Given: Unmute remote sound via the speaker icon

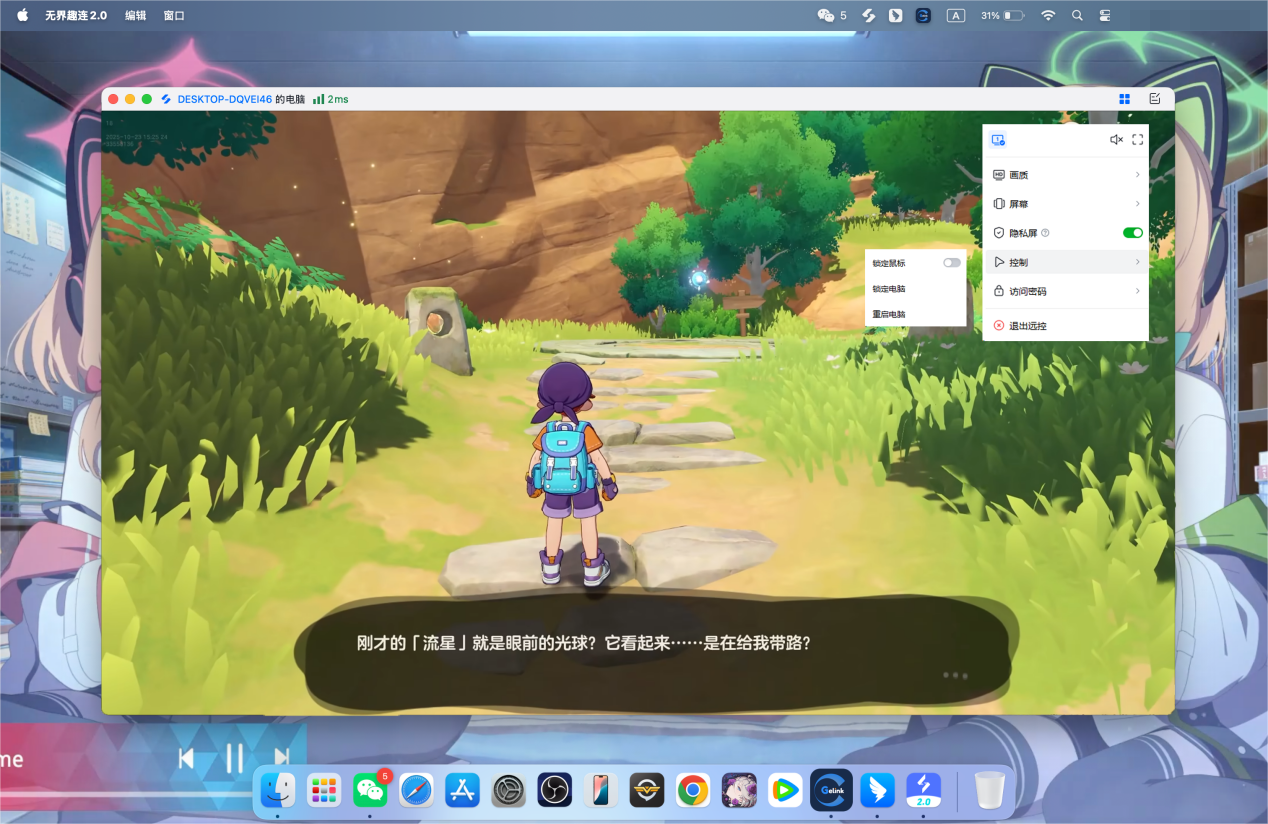Looking at the screenshot, I should click(1116, 140).
